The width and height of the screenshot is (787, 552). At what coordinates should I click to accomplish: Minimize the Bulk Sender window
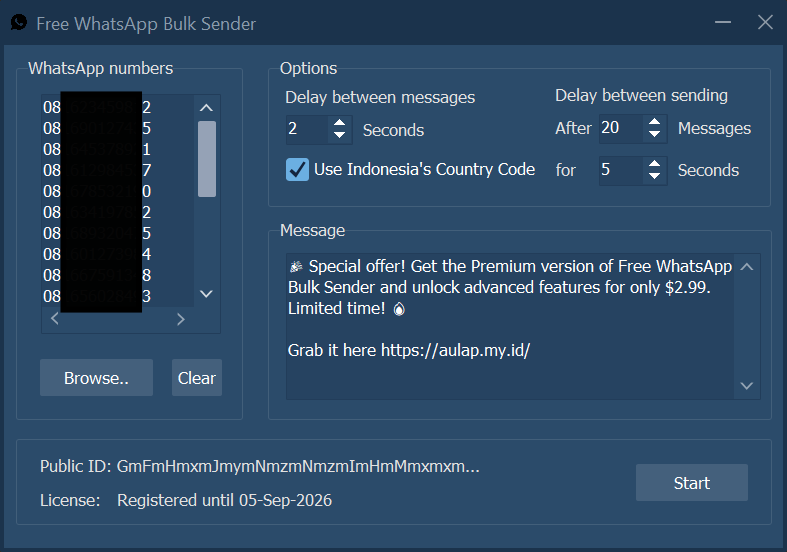coord(721,22)
